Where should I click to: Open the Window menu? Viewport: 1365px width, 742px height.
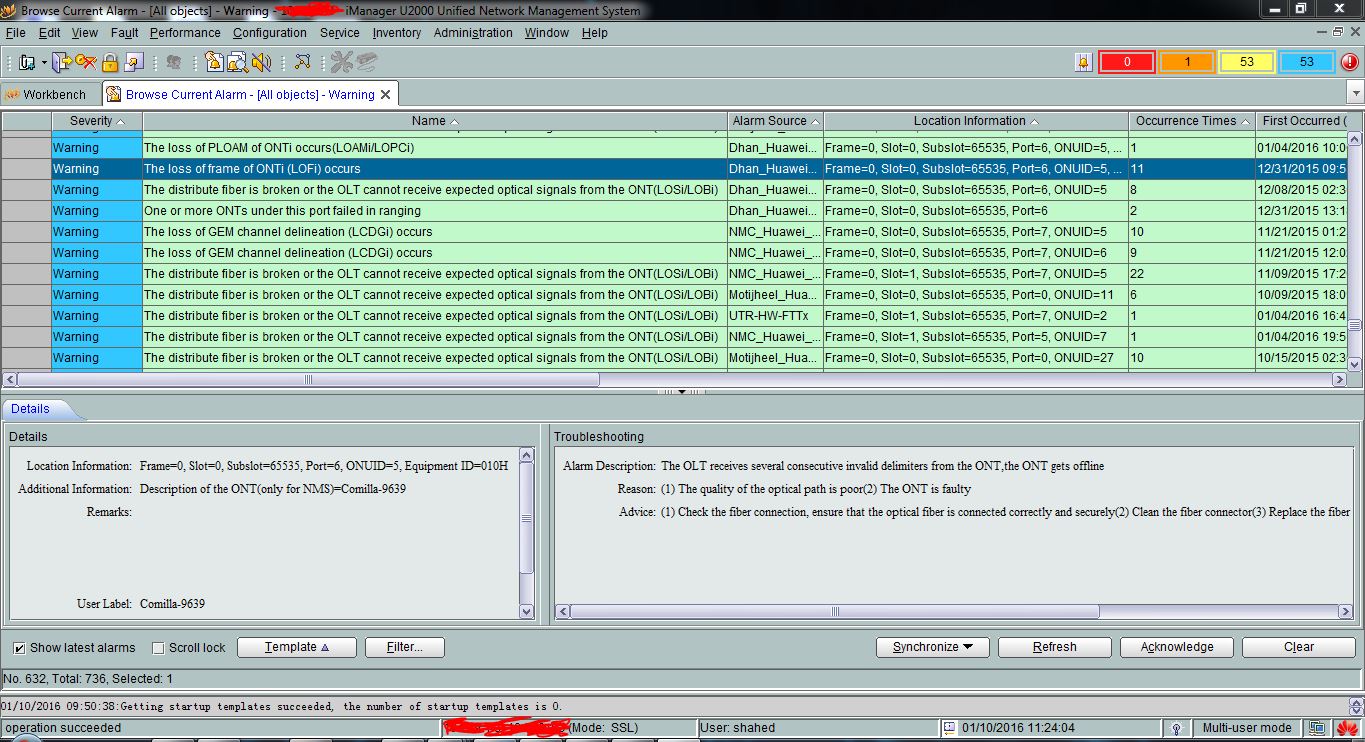(x=546, y=33)
